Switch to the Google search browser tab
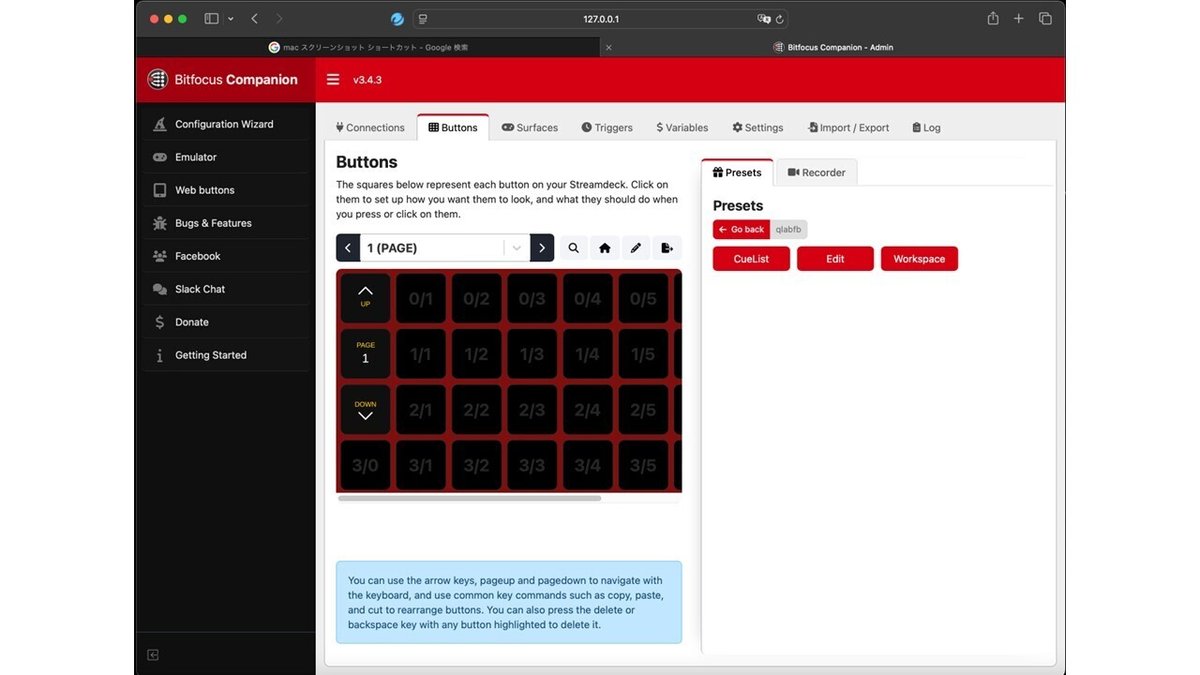 (368, 47)
